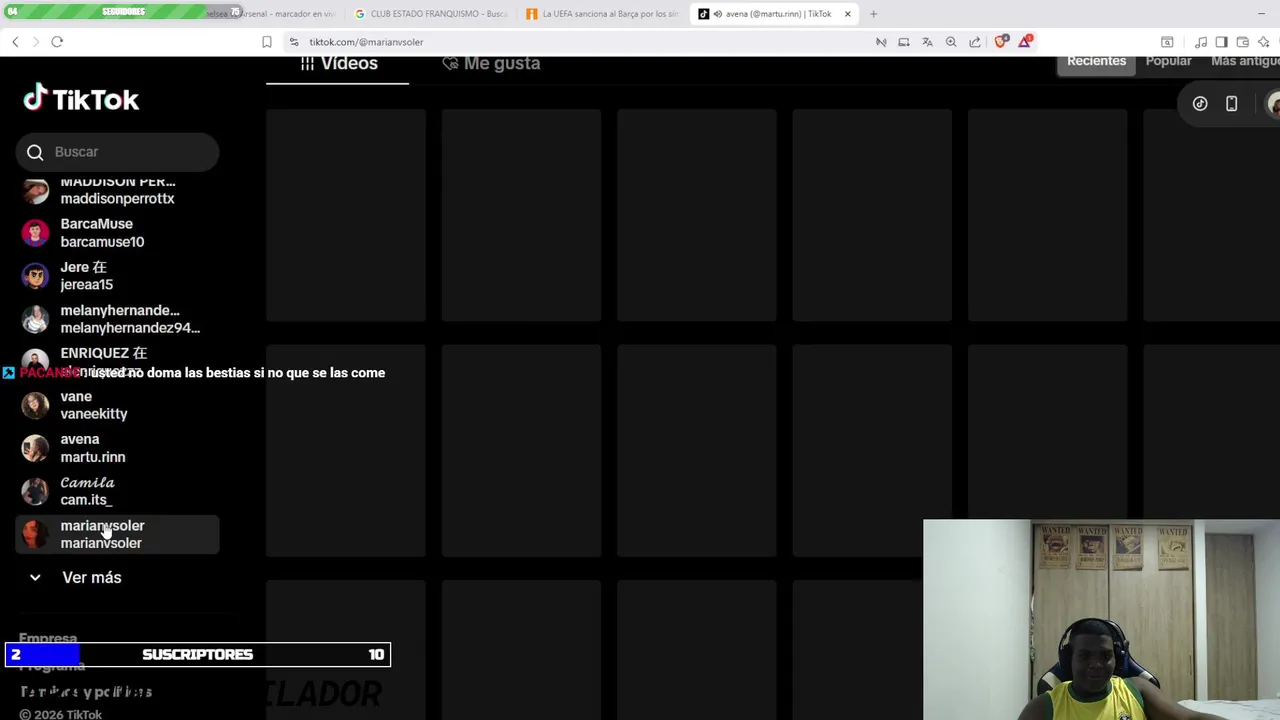Open the Brave Wallet icon

tap(1242, 42)
